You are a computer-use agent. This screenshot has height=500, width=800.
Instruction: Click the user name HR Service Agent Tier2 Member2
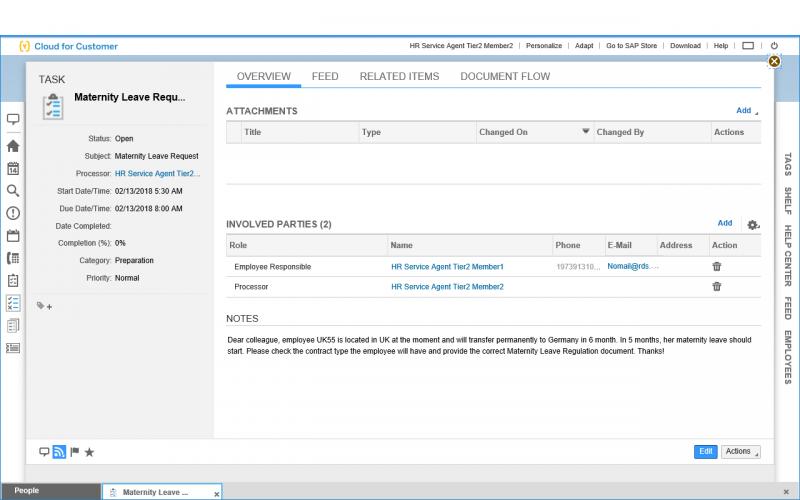[461, 45]
